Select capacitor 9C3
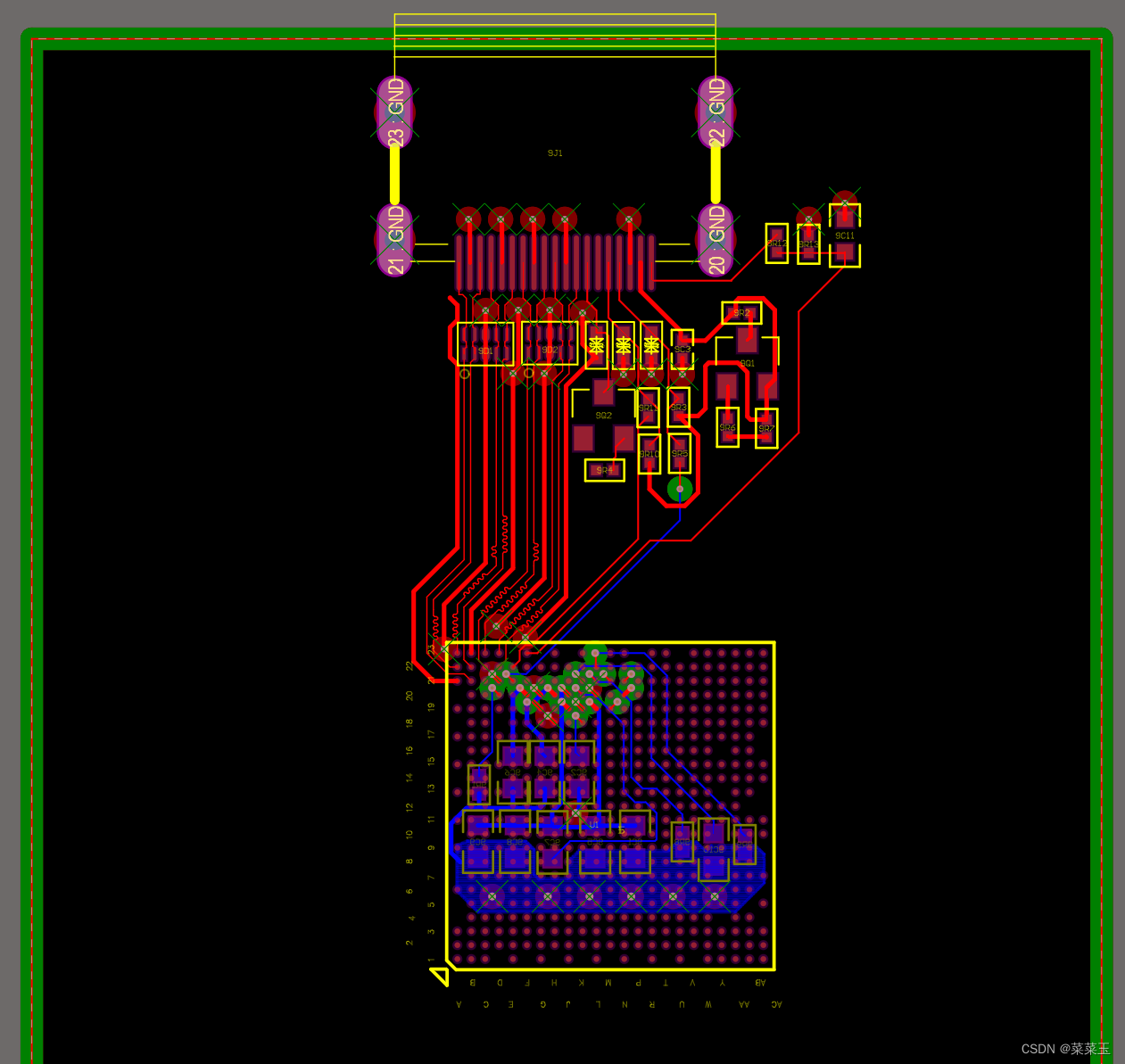The width and height of the screenshot is (1125, 1064). pos(682,348)
